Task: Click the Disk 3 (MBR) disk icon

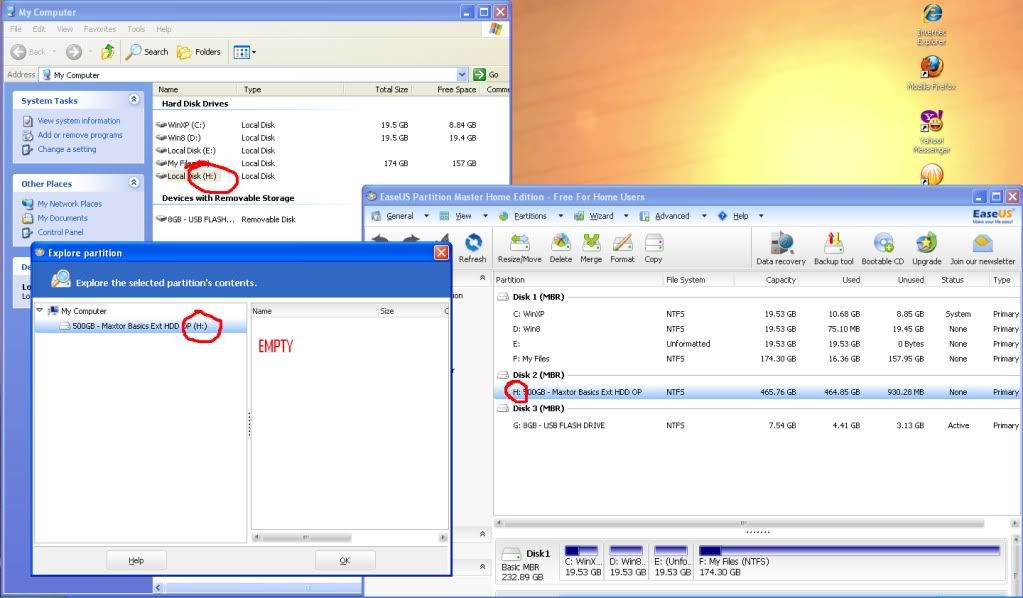Action: [x=503, y=408]
